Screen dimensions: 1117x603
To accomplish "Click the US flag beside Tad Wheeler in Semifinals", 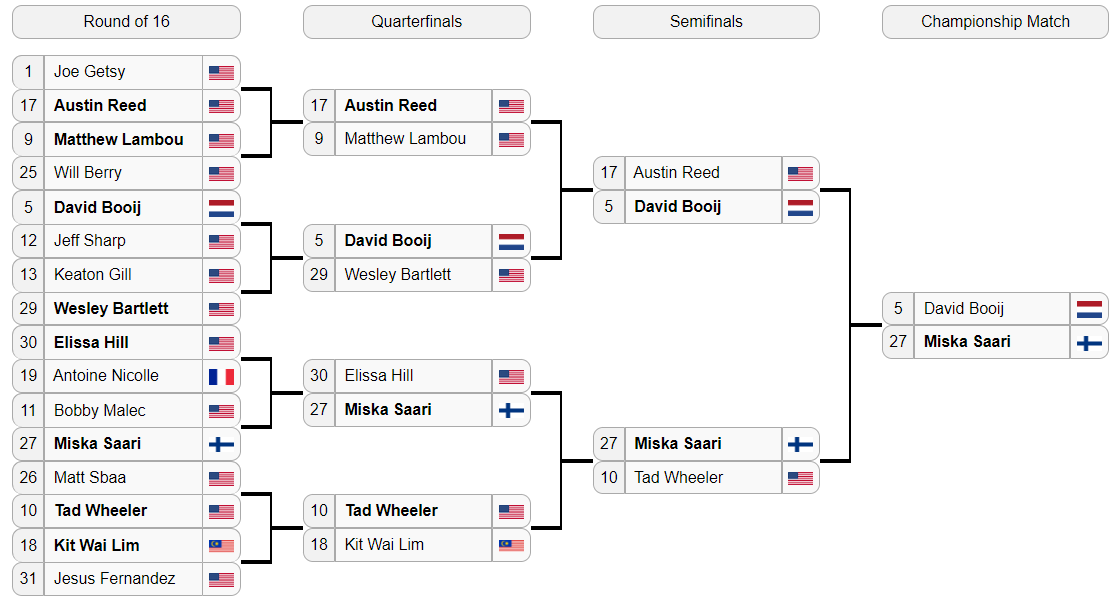I will (x=801, y=478).
